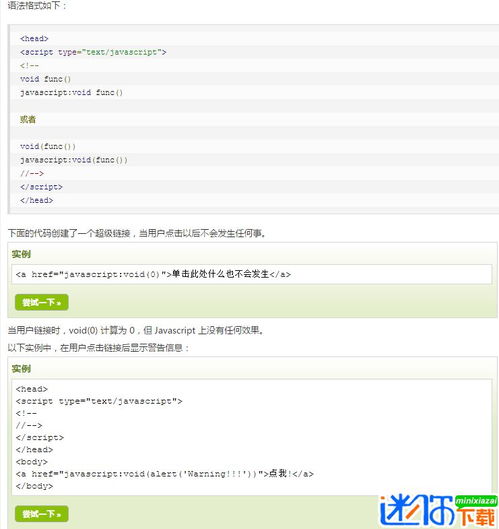Image resolution: width=499 pixels, height=529 pixels.
Task: Click the <body> line in second example
Action: 31,462
